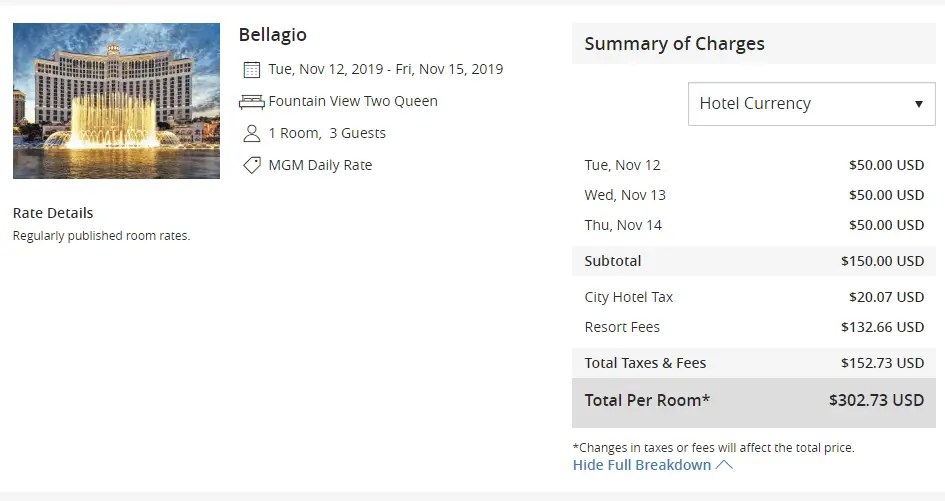Click the bed icon for room type
Image resolution: width=945 pixels, height=501 pixels.
pos(252,102)
